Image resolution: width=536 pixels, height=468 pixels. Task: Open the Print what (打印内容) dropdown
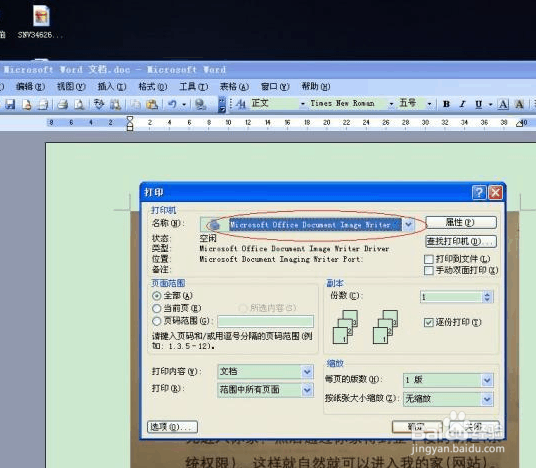307,371
